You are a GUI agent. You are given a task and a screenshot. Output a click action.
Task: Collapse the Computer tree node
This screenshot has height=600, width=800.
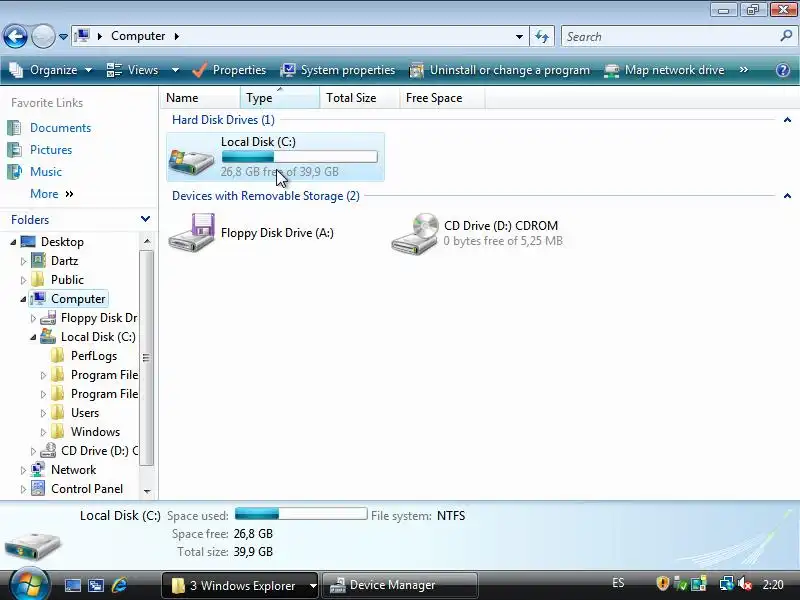pos(23,299)
